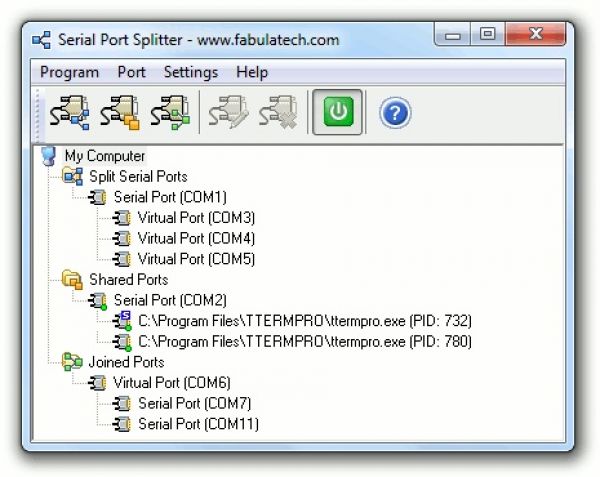Open the Program menu
This screenshot has height=477, width=600.
pos(70,72)
